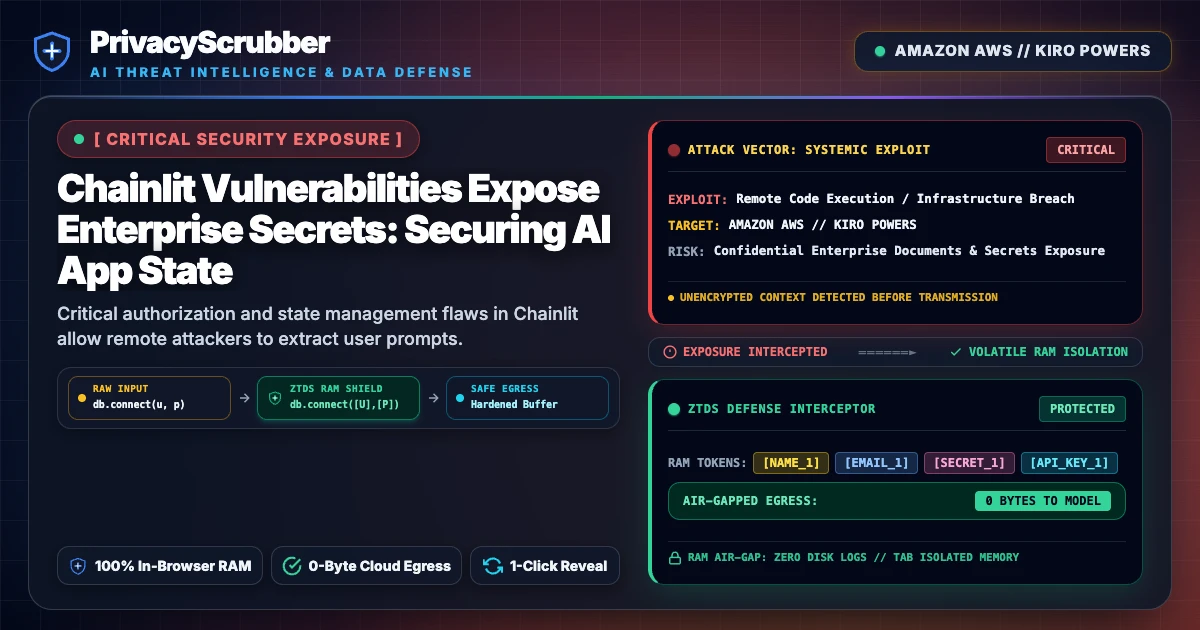Click the green dot beside ZTDS DEFENSE INTERCEPTOR
This screenshot has width=1200, height=630.
(673, 409)
